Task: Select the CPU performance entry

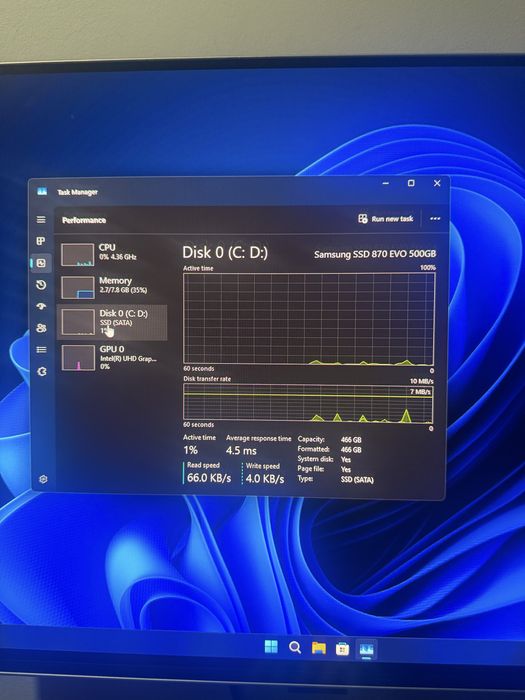Action: coord(112,254)
